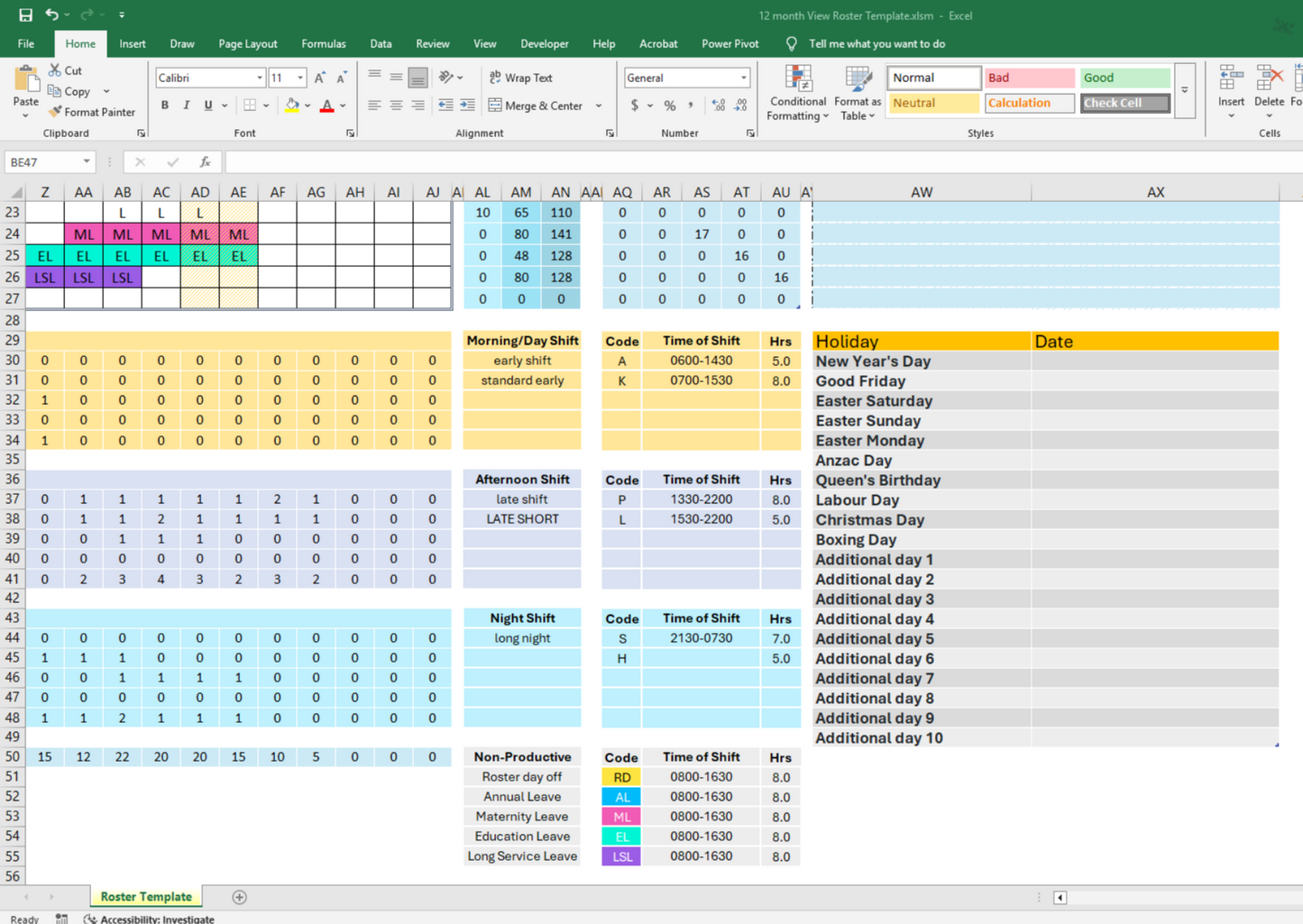Click the Increase Font Size icon
Image resolution: width=1303 pixels, height=924 pixels.
pyautogui.click(x=319, y=78)
